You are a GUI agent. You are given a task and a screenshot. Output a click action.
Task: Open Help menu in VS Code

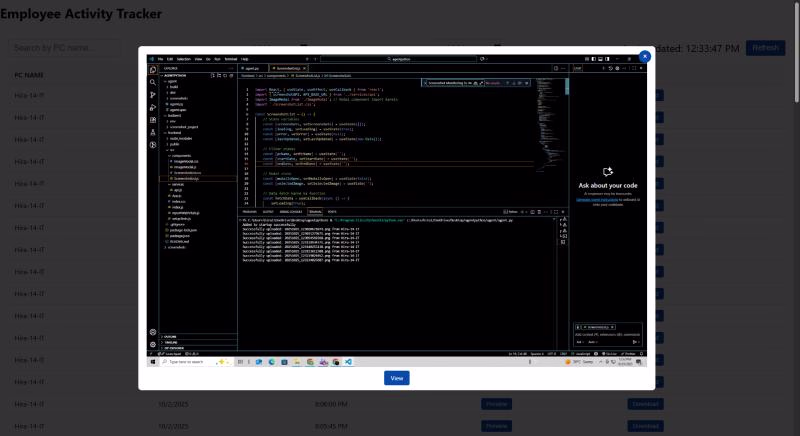click(244, 59)
